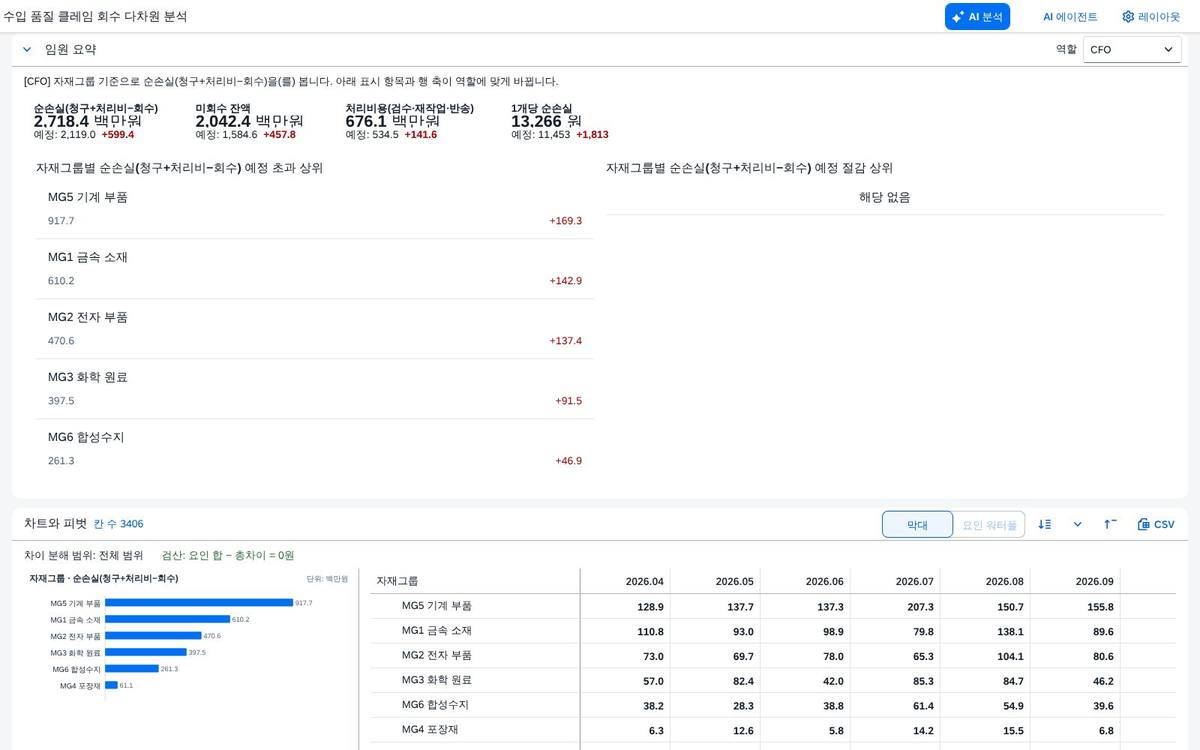Click the 순손실(청구+처리비−회수) KPI value
Image resolution: width=1200 pixels, height=750 pixels.
[x=88, y=121]
